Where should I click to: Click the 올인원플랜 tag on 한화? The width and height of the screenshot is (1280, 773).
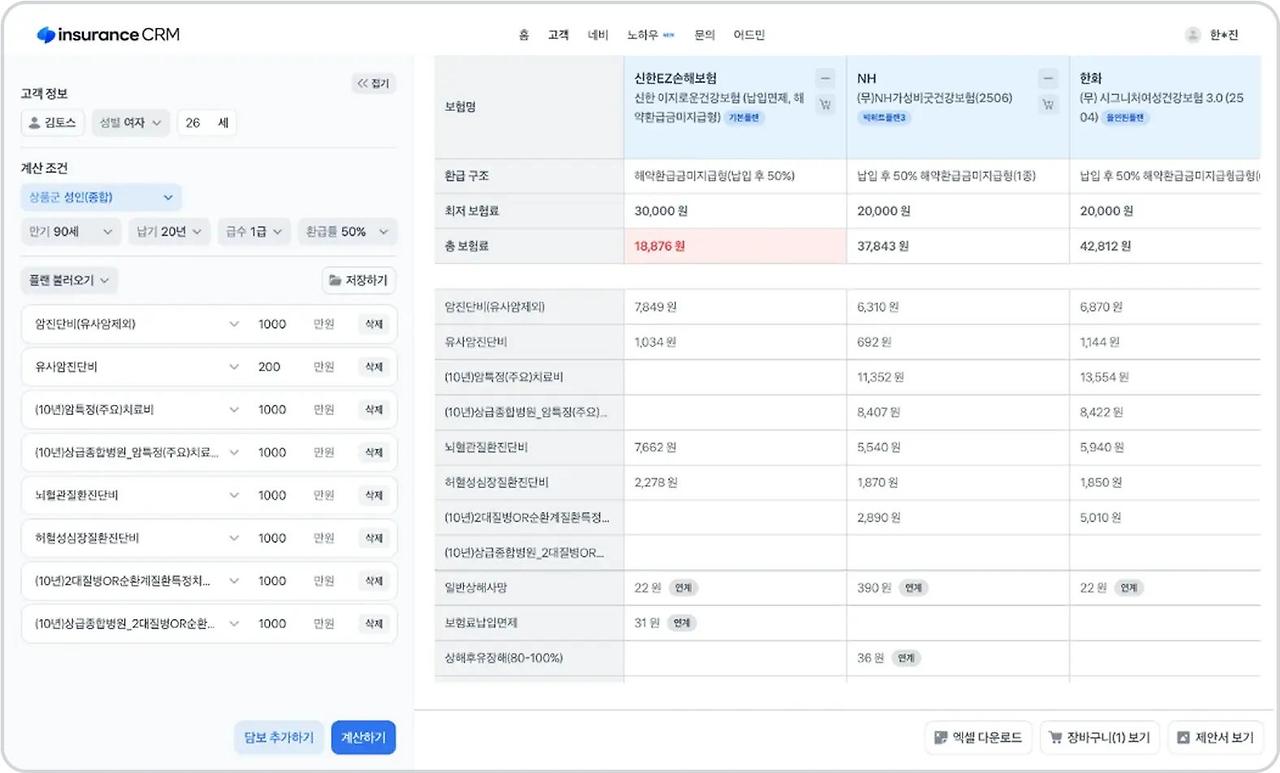1127,117
